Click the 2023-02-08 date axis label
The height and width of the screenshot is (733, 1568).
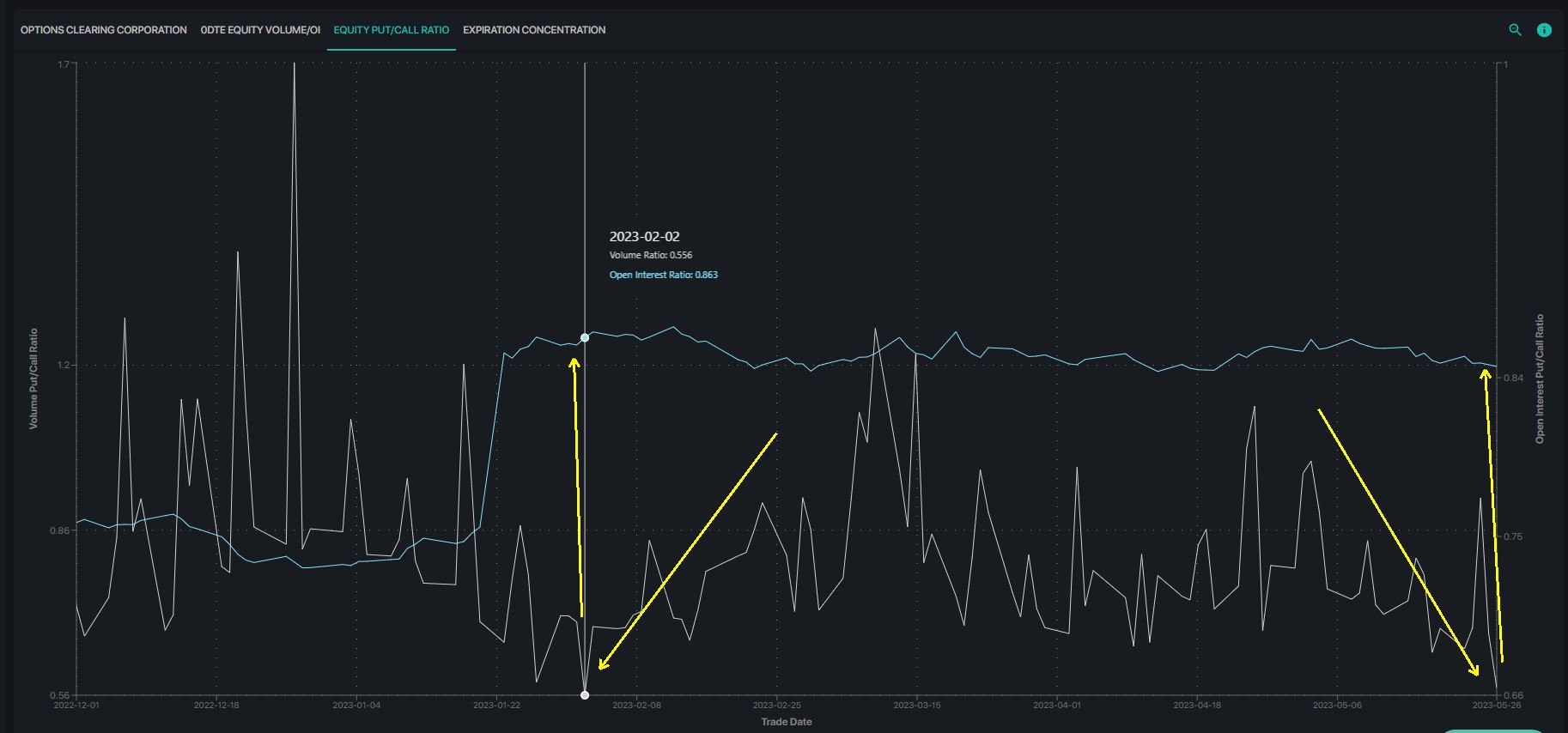point(636,706)
